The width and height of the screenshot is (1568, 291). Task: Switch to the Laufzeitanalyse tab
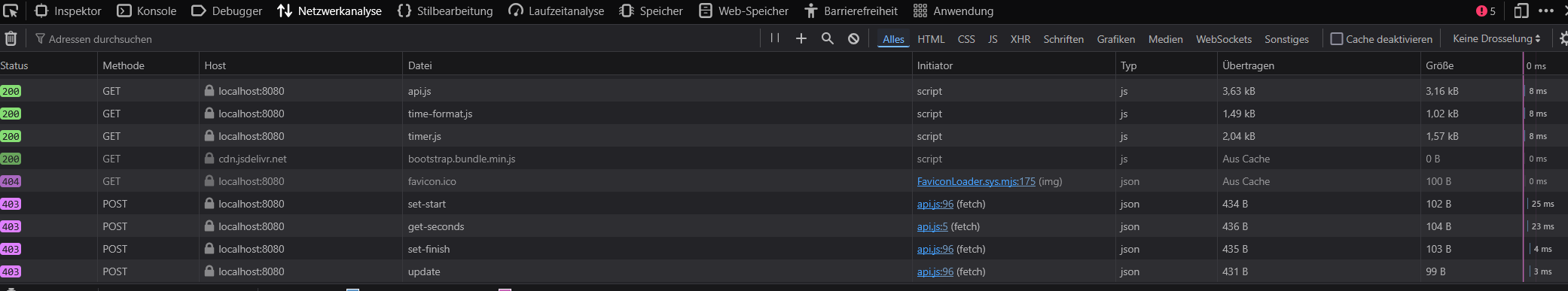pyautogui.click(x=556, y=11)
